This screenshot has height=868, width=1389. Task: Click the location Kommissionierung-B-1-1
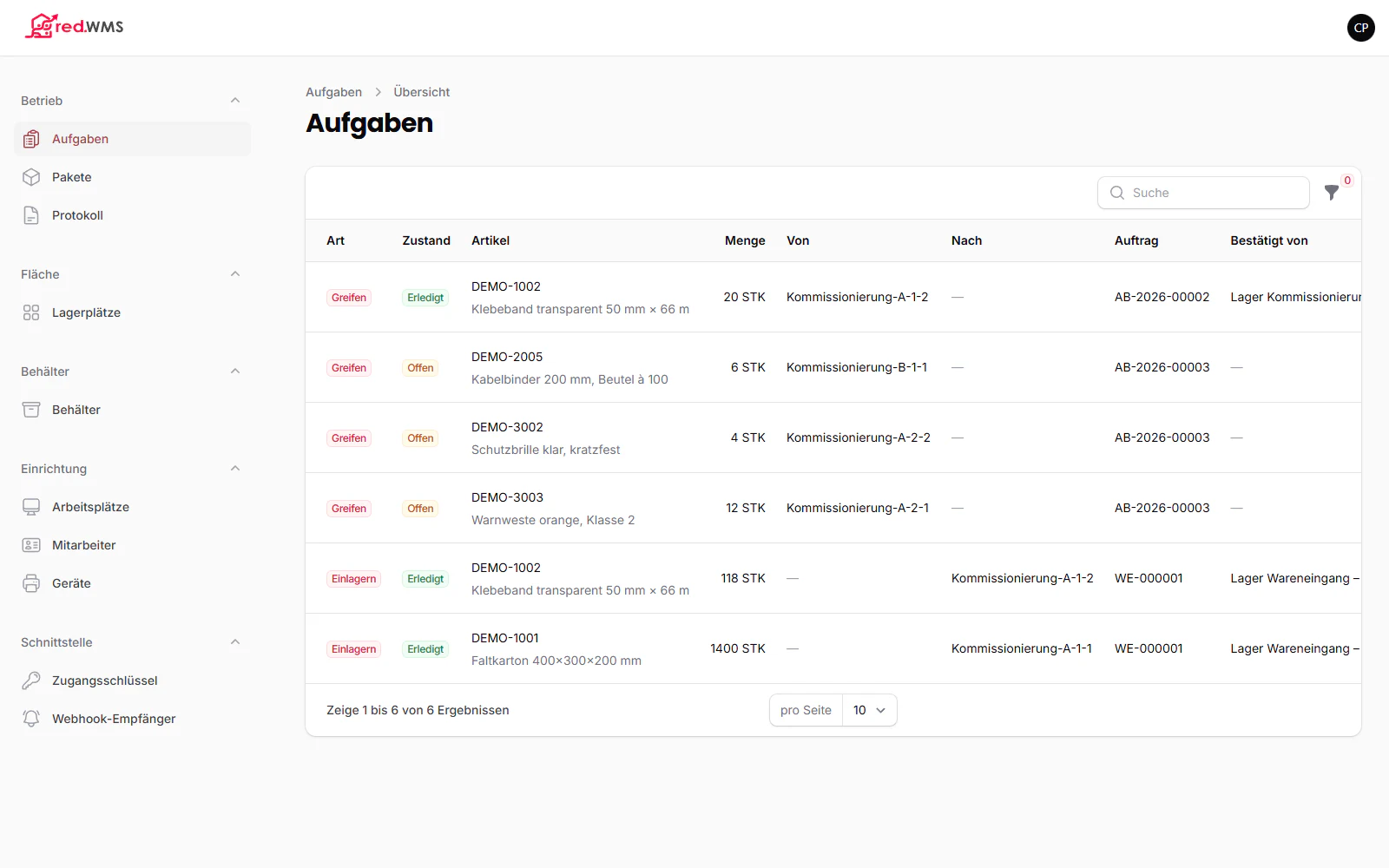tap(857, 367)
